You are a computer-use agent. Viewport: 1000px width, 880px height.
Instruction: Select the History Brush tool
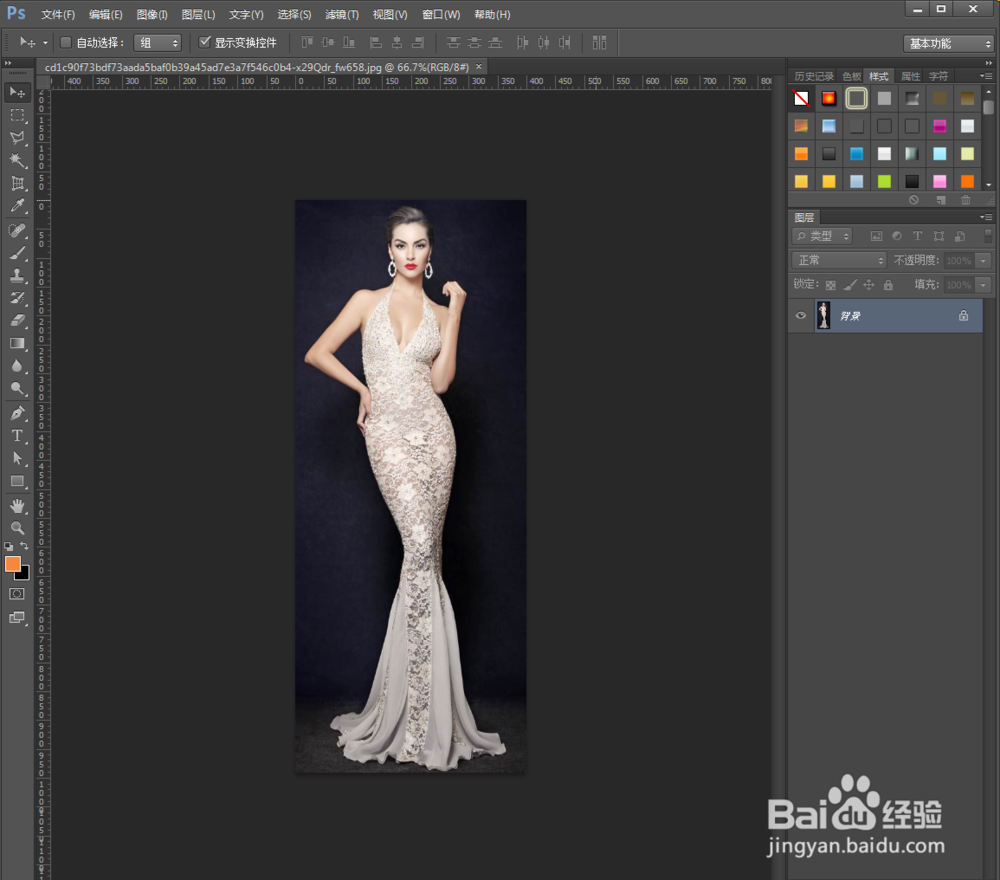(17, 298)
